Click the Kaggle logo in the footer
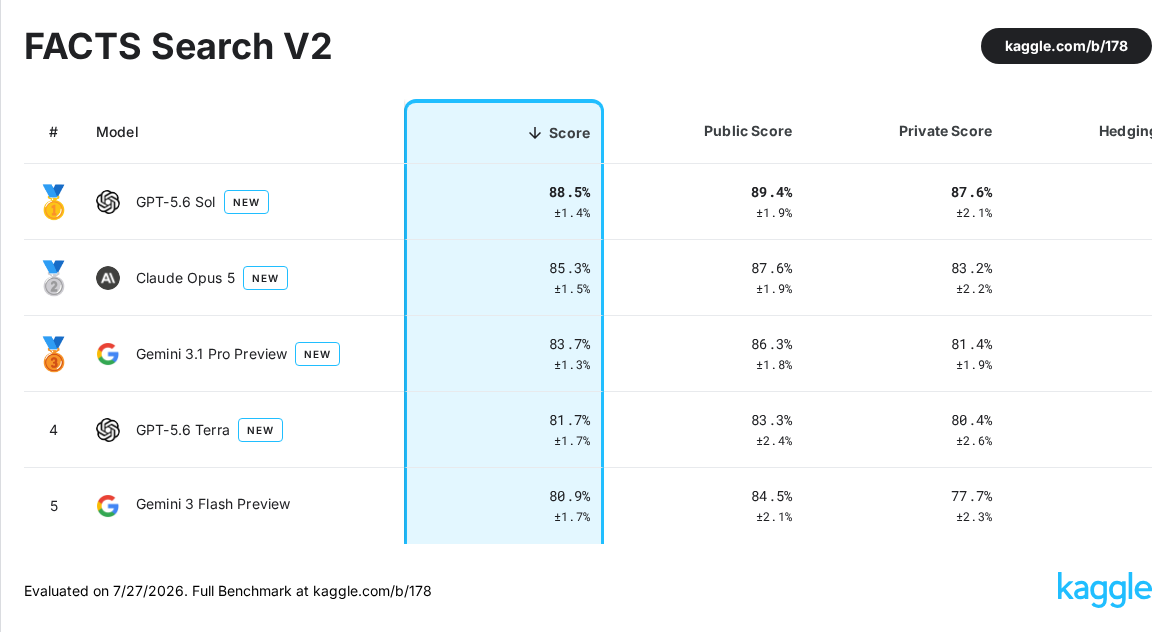 click(x=1104, y=590)
